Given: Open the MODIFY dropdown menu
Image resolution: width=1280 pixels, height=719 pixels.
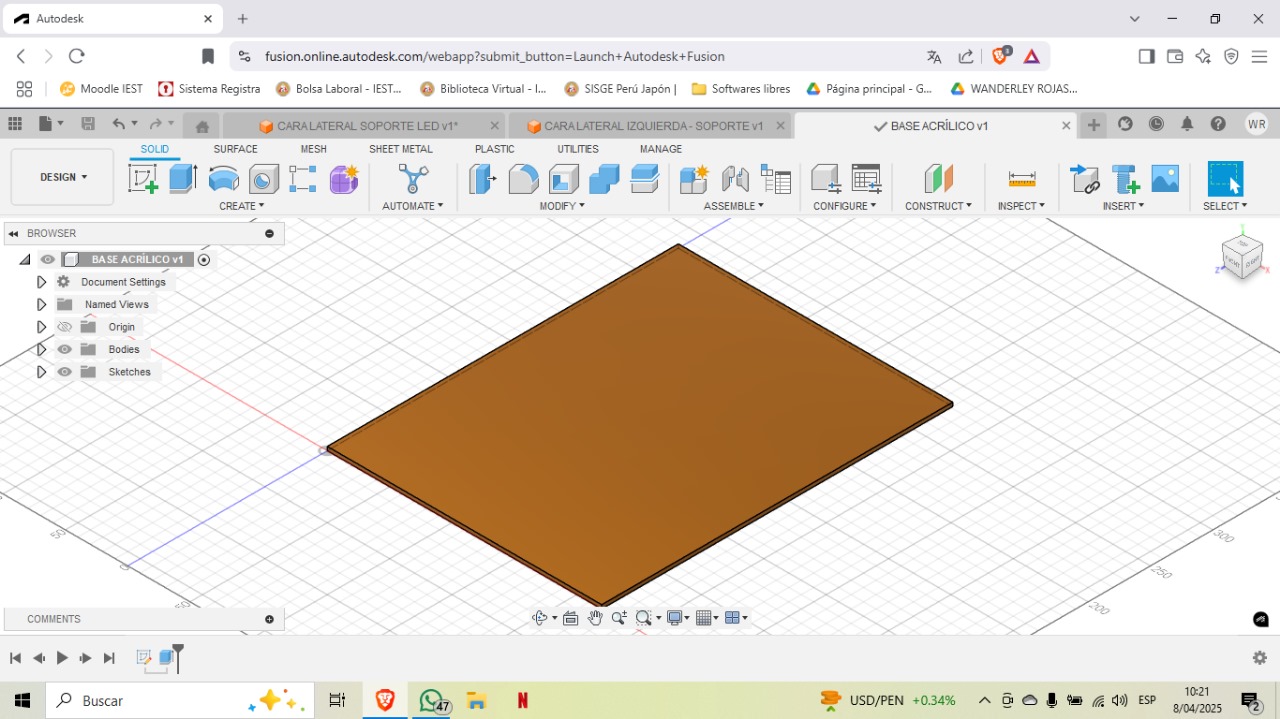Looking at the screenshot, I should click(562, 206).
